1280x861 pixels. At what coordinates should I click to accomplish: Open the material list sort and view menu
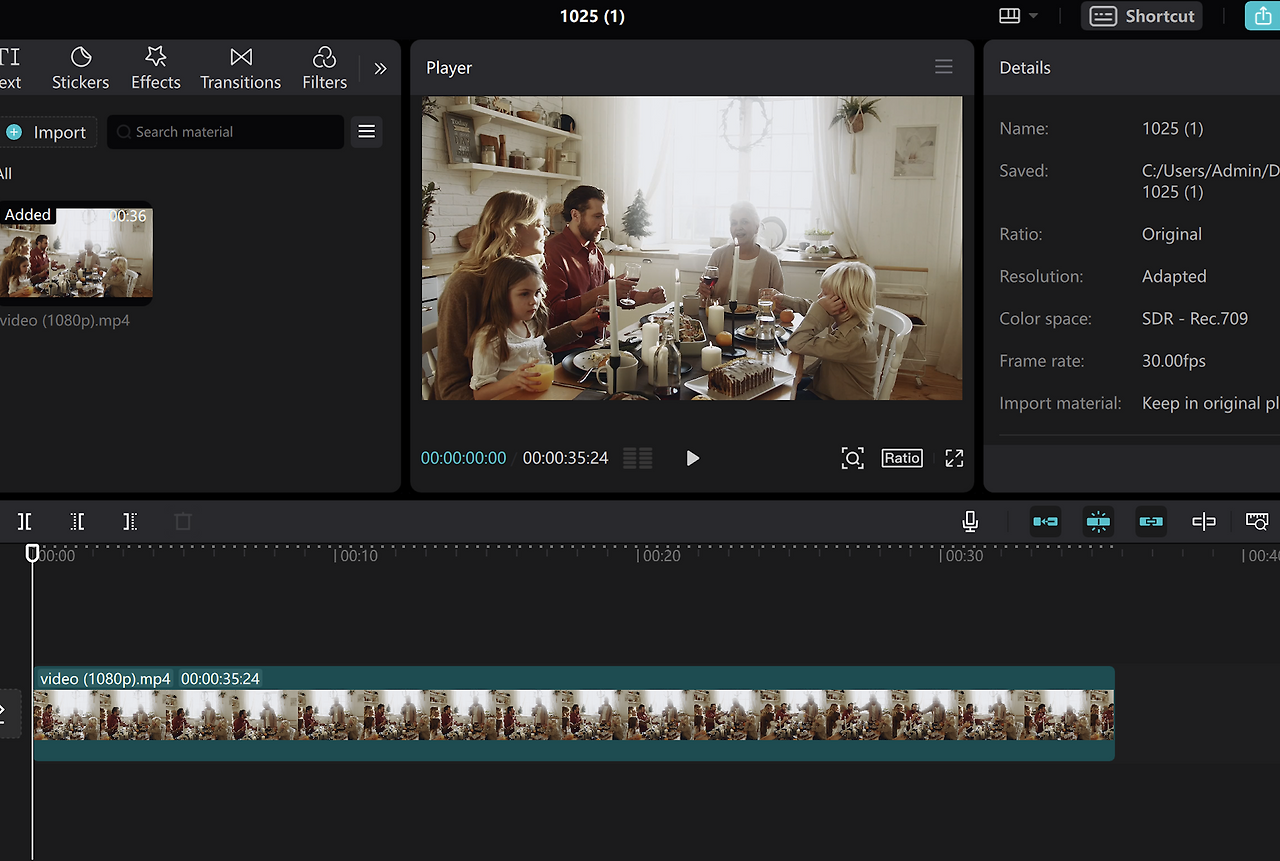click(367, 132)
